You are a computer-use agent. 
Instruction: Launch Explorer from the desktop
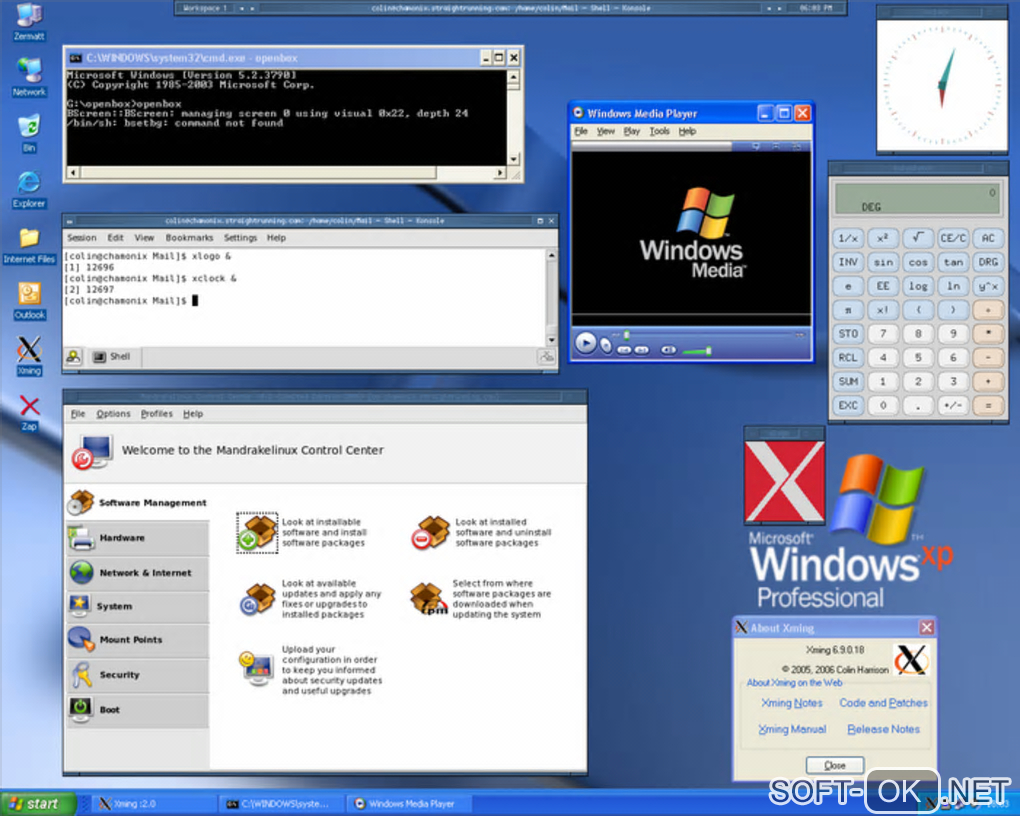tap(29, 189)
